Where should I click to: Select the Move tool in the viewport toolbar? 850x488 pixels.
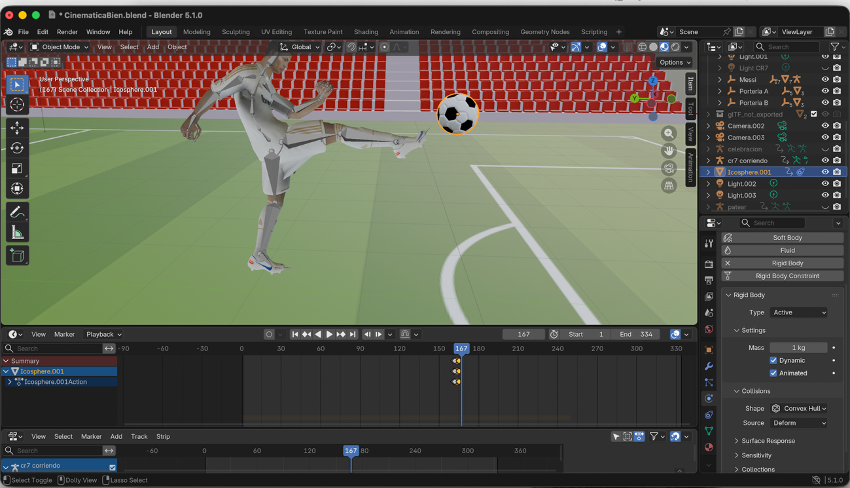coord(17,128)
